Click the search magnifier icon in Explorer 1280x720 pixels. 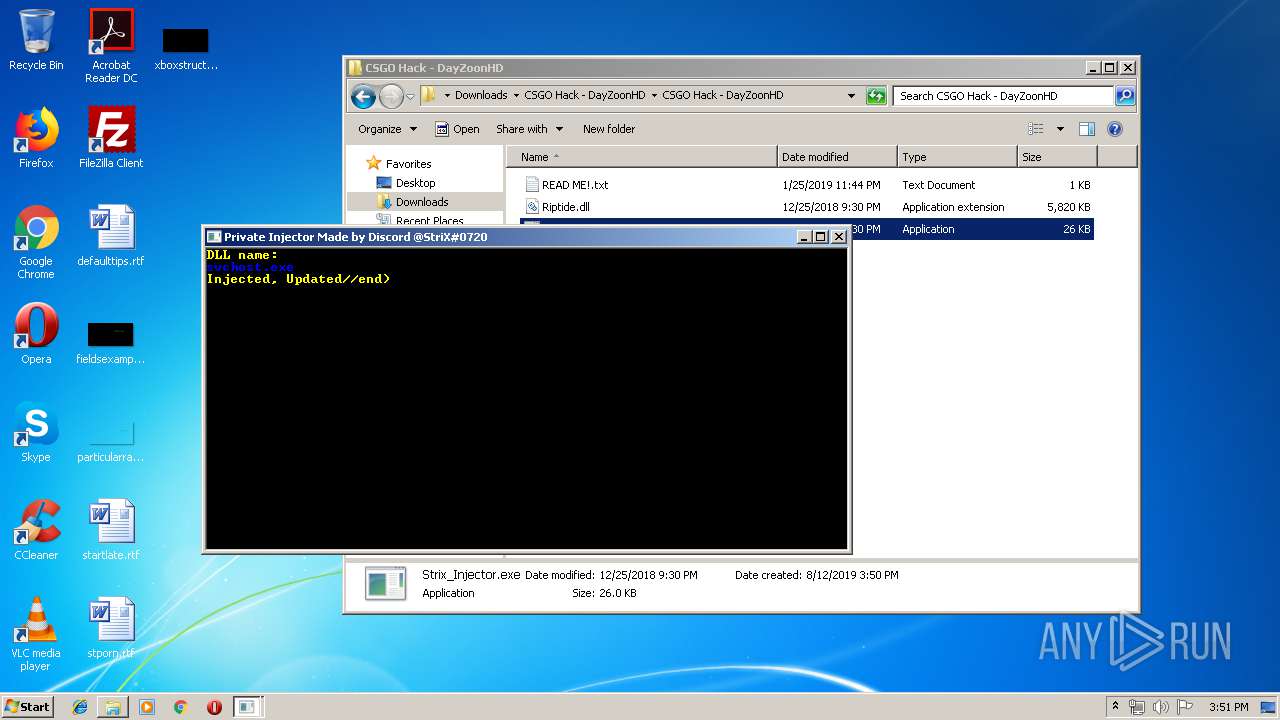tap(1125, 96)
